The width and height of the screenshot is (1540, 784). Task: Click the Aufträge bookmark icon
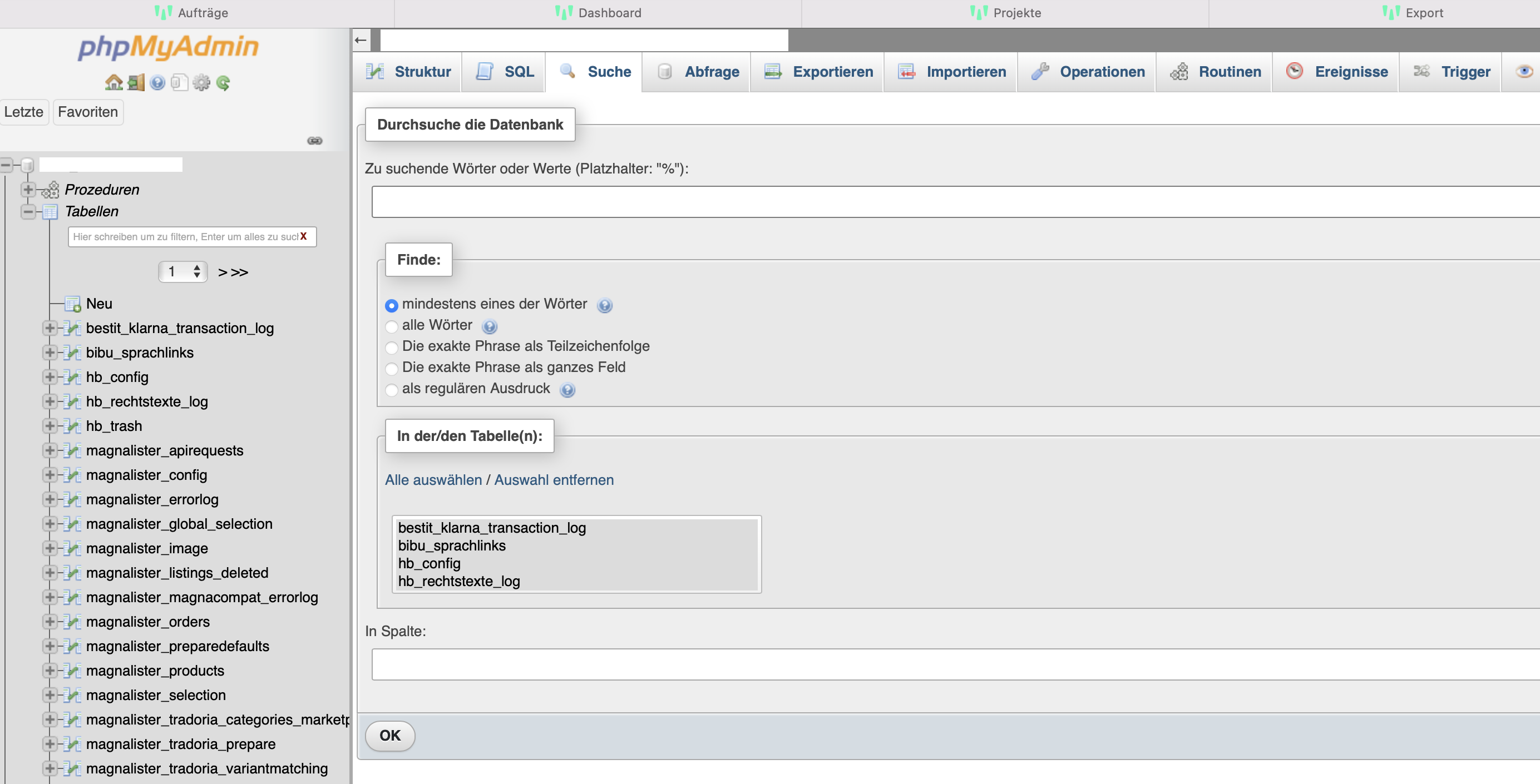[x=163, y=13]
